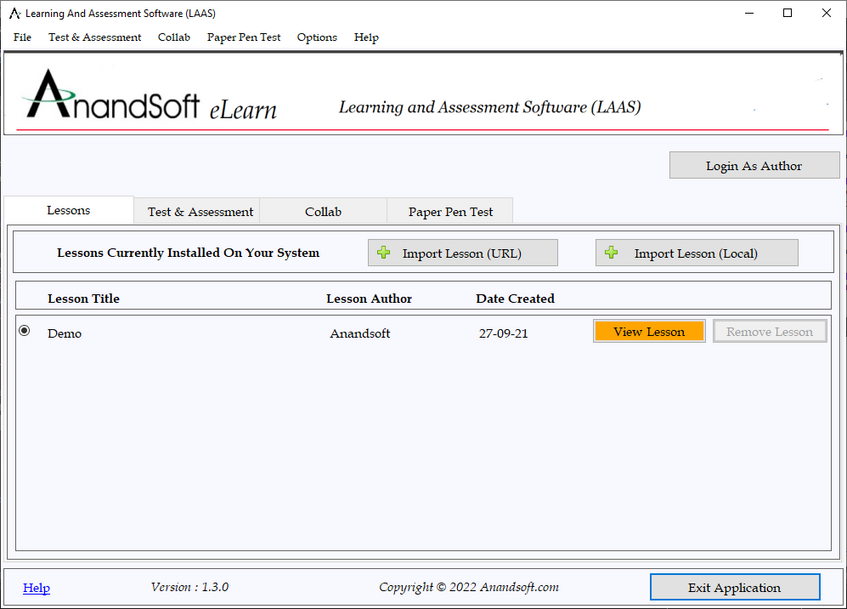Select the Demo lesson radio button

(x=25, y=331)
